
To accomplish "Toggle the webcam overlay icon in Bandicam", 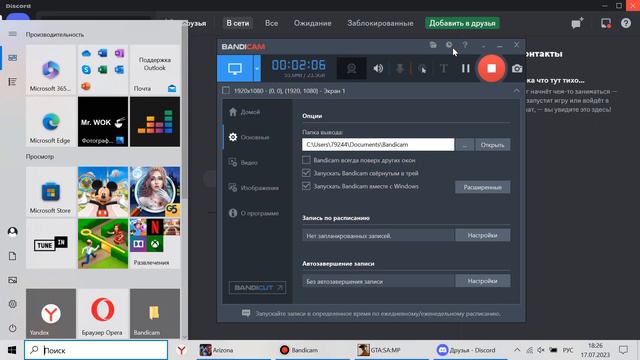I will (351, 69).
